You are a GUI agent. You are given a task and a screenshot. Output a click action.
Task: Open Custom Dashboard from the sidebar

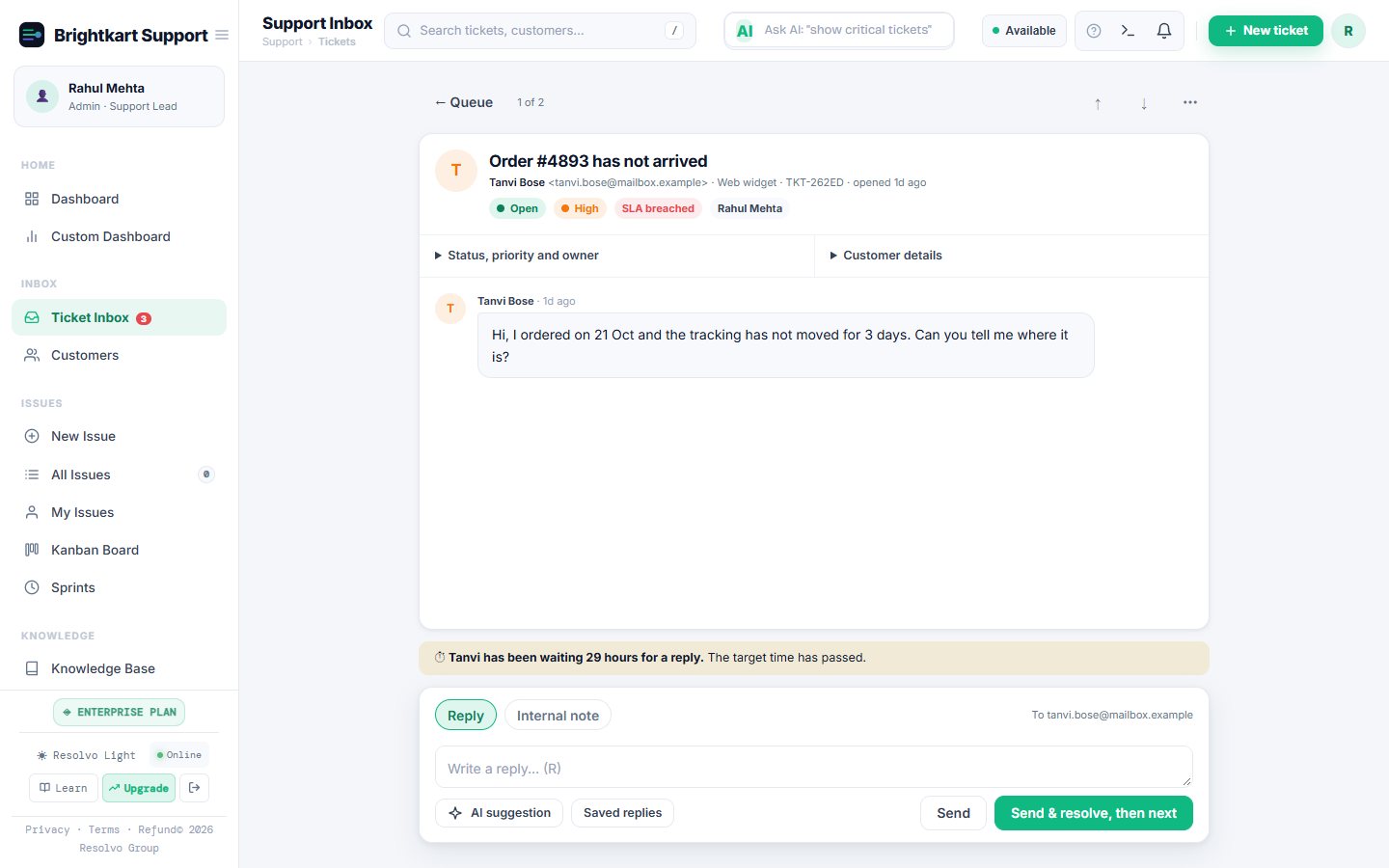coord(119,236)
